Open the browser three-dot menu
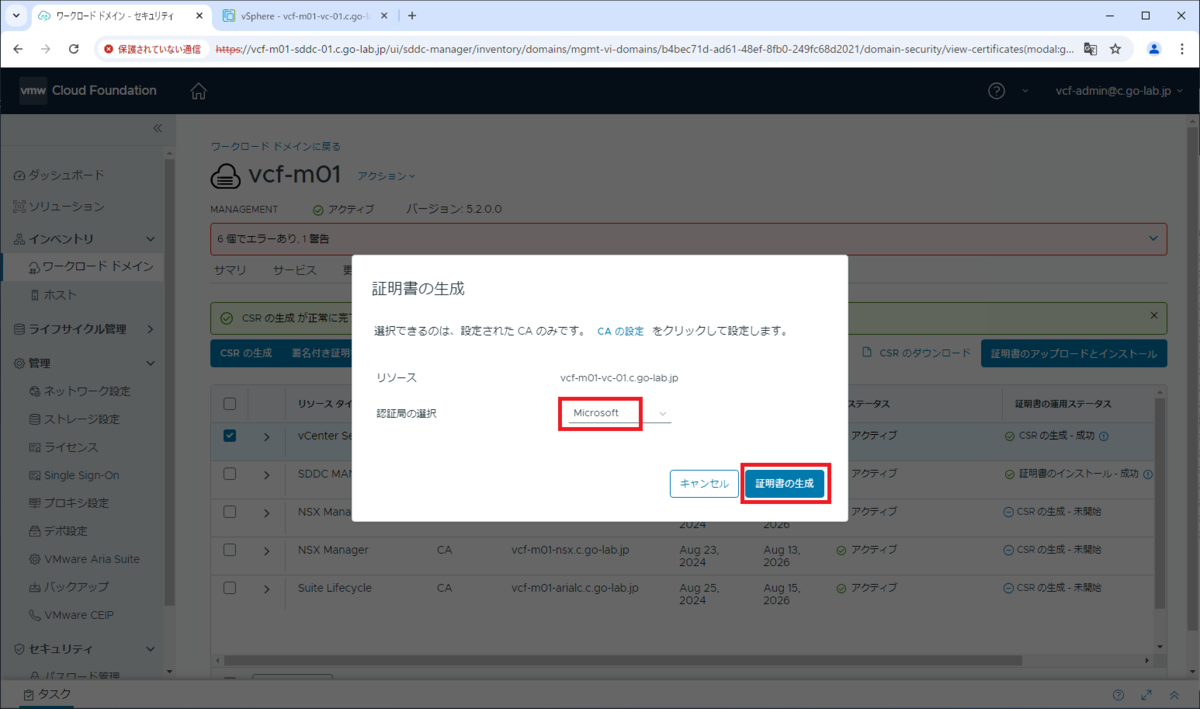Screen dimensions: 1200x709 tap(1182, 48)
